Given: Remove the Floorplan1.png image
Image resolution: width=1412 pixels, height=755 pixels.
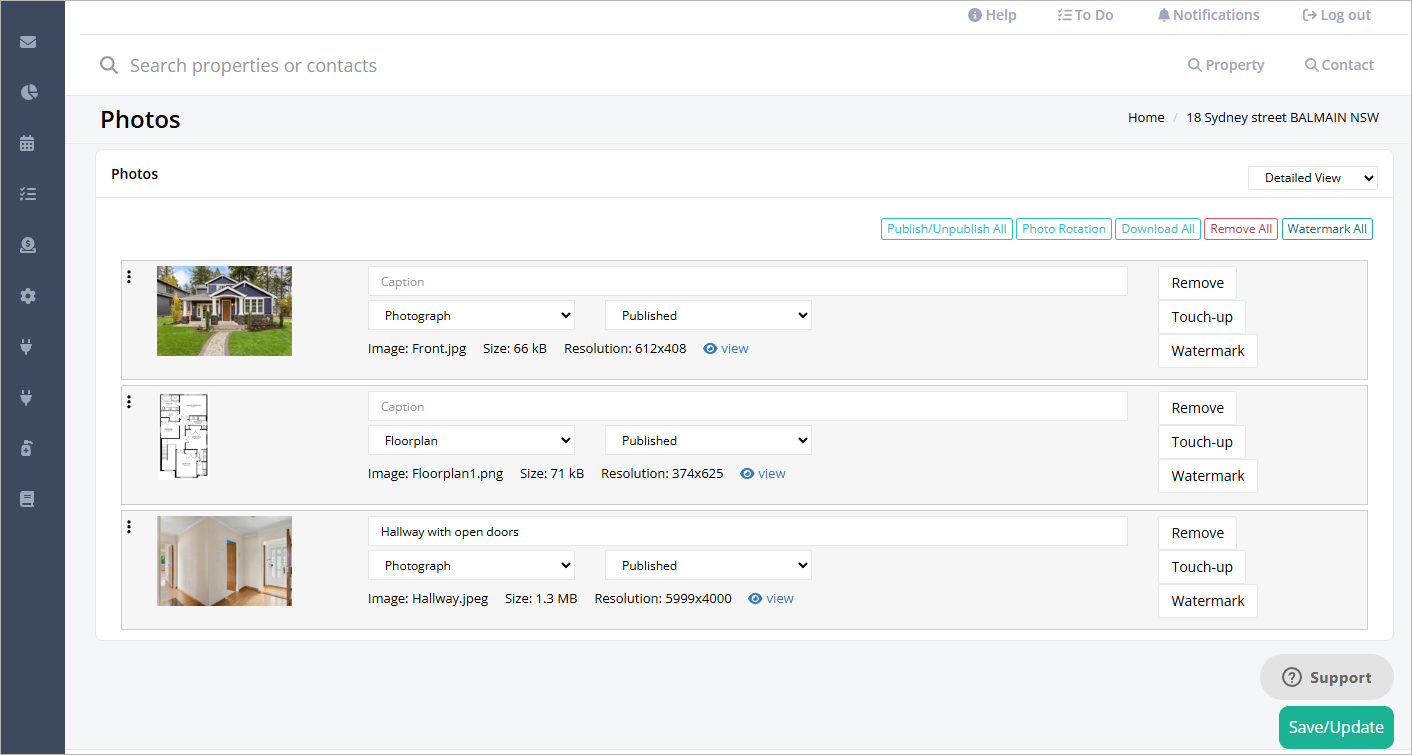Looking at the screenshot, I should [x=1198, y=408].
